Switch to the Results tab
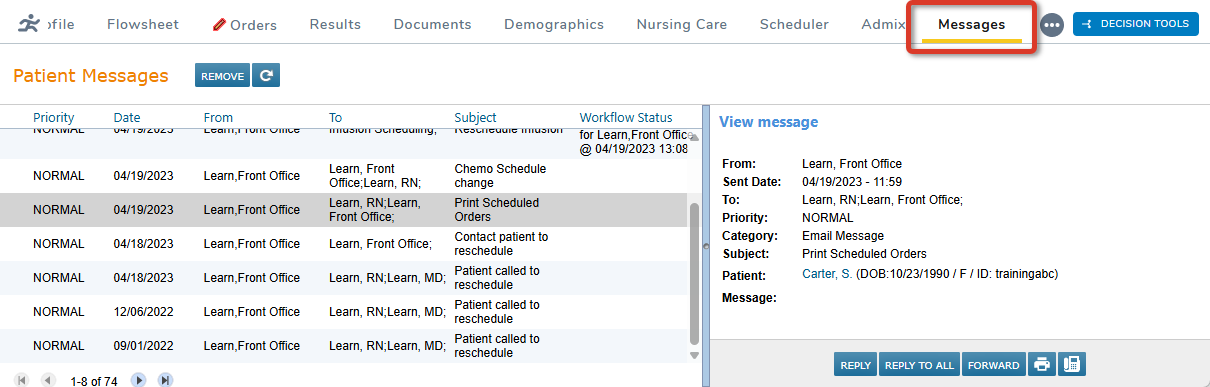 click(335, 24)
